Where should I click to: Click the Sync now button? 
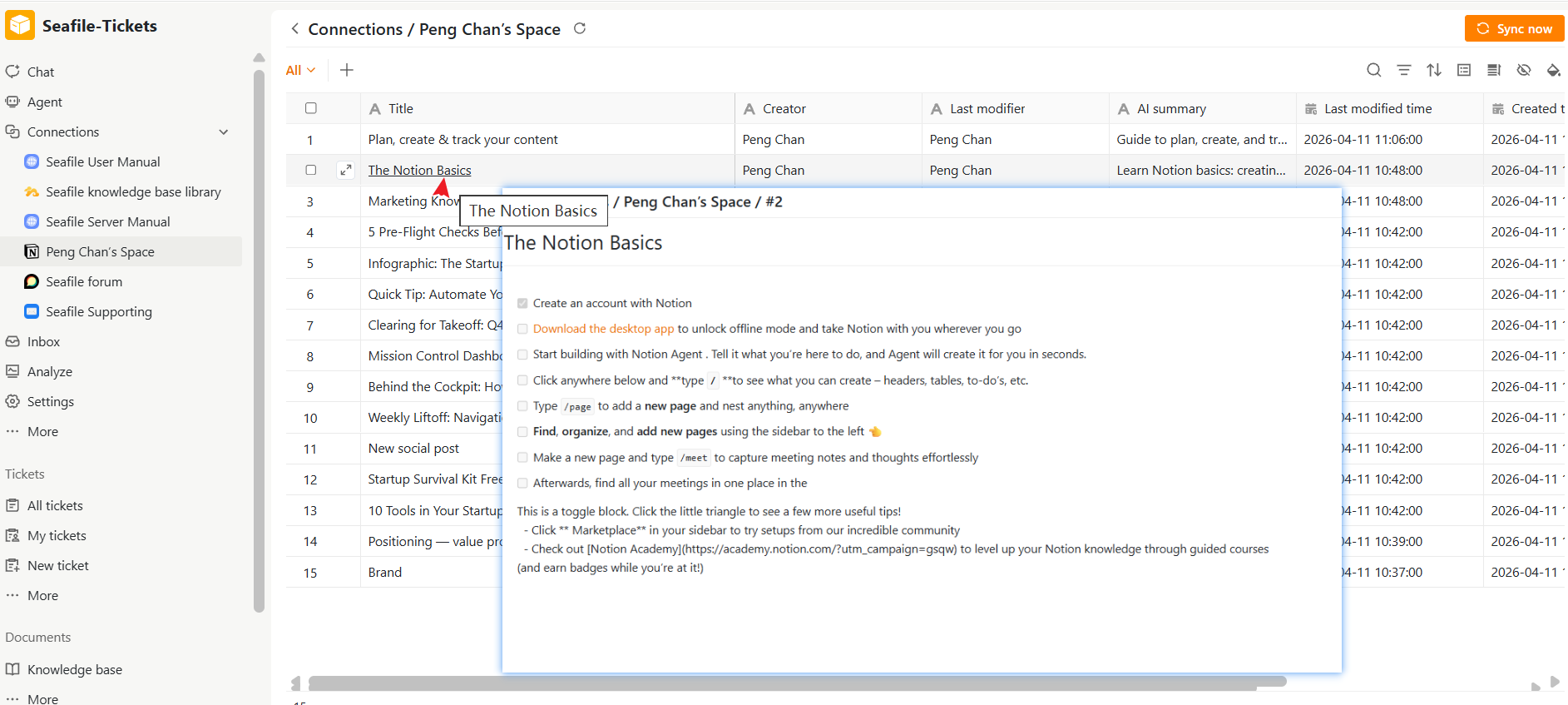coord(1514,28)
